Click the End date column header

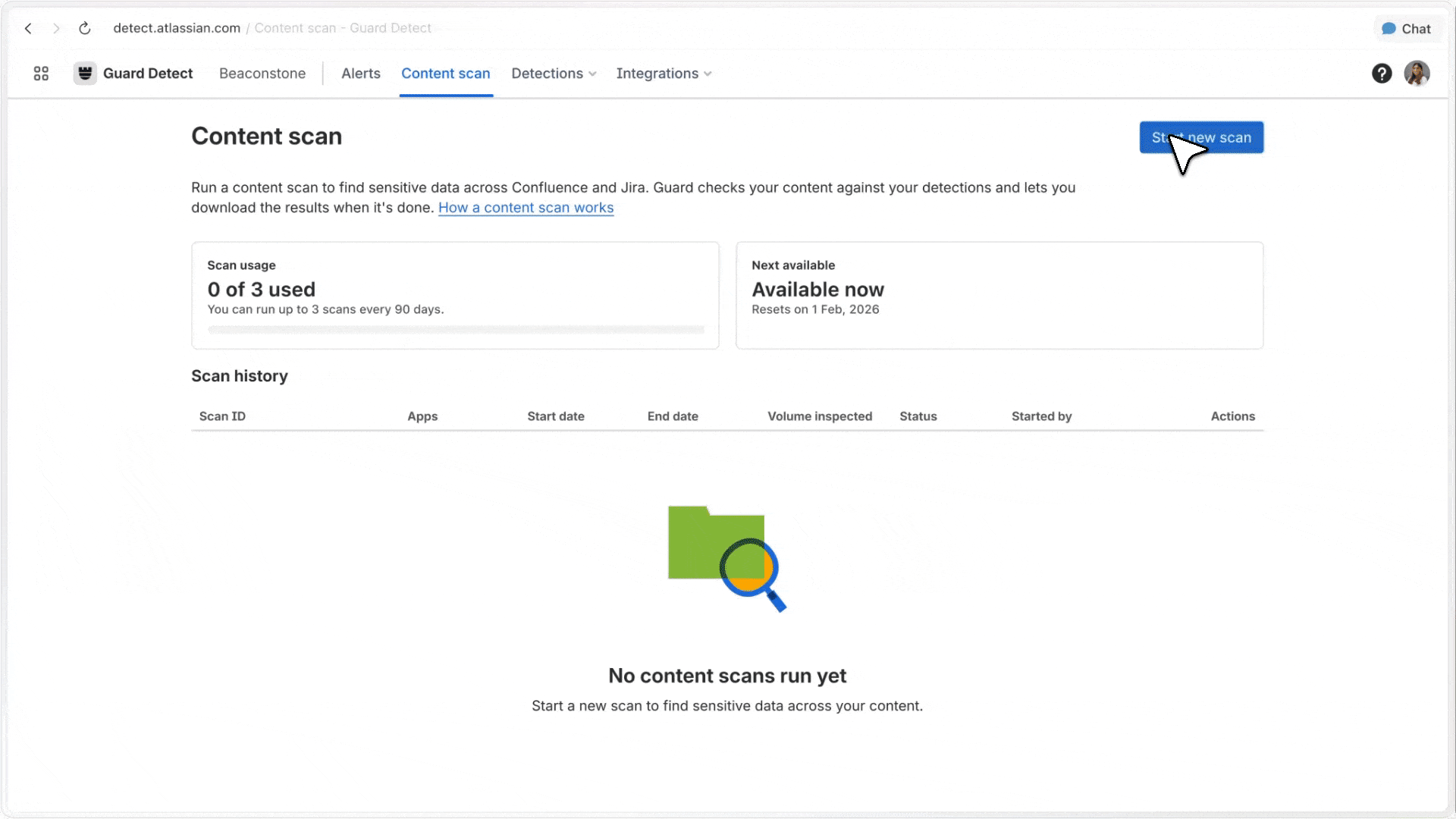(673, 416)
